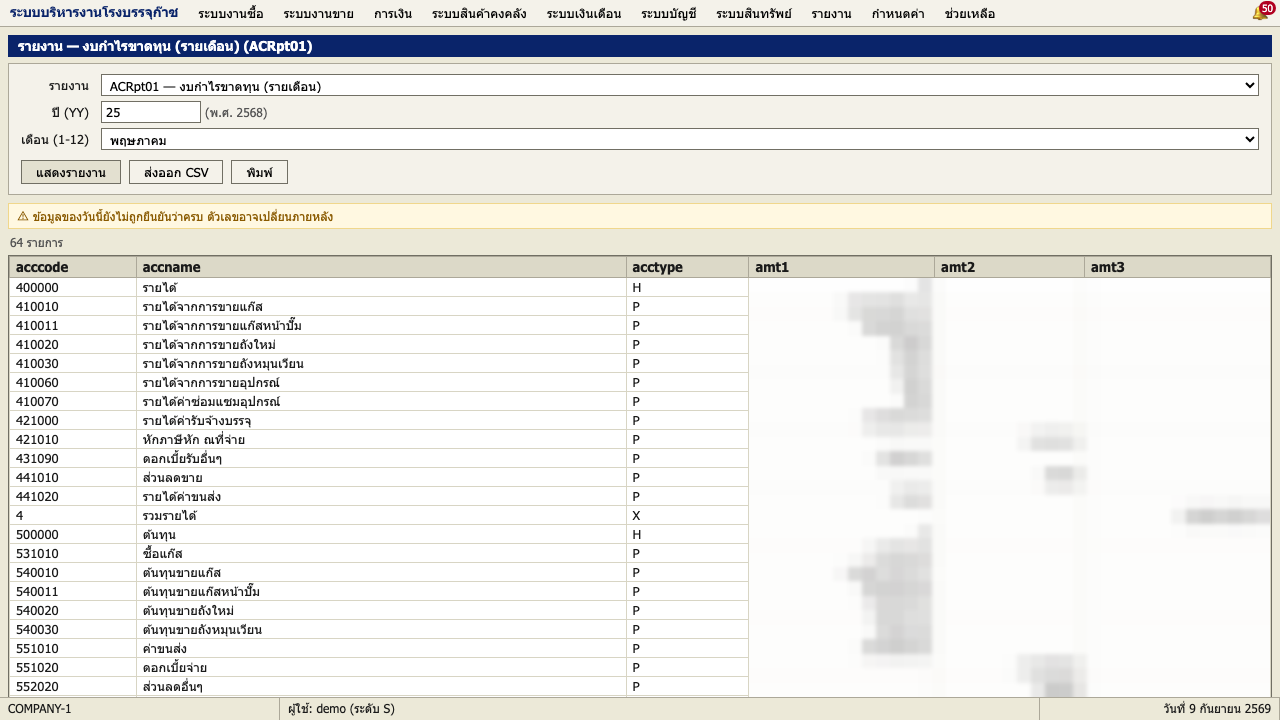Select the ดอกเบี้ยจ่าย cell
The width and height of the screenshot is (1280, 720).
pos(381,667)
